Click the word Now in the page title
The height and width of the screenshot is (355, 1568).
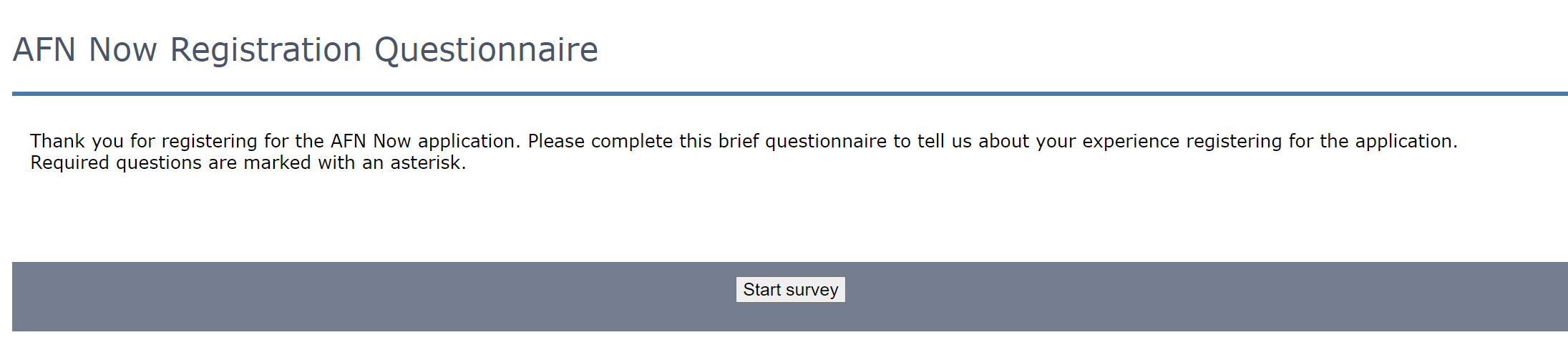(x=122, y=50)
